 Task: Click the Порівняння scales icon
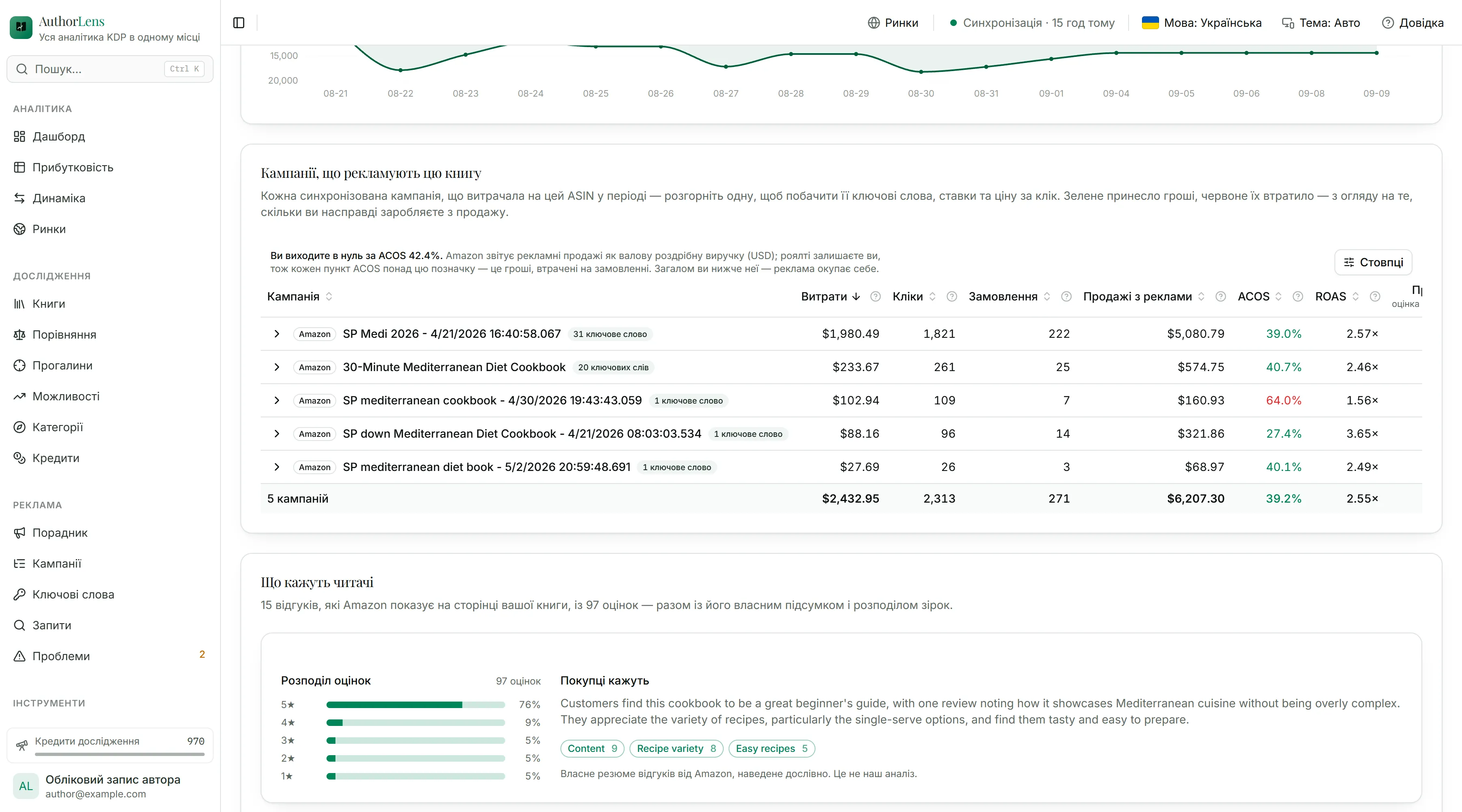click(x=20, y=335)
